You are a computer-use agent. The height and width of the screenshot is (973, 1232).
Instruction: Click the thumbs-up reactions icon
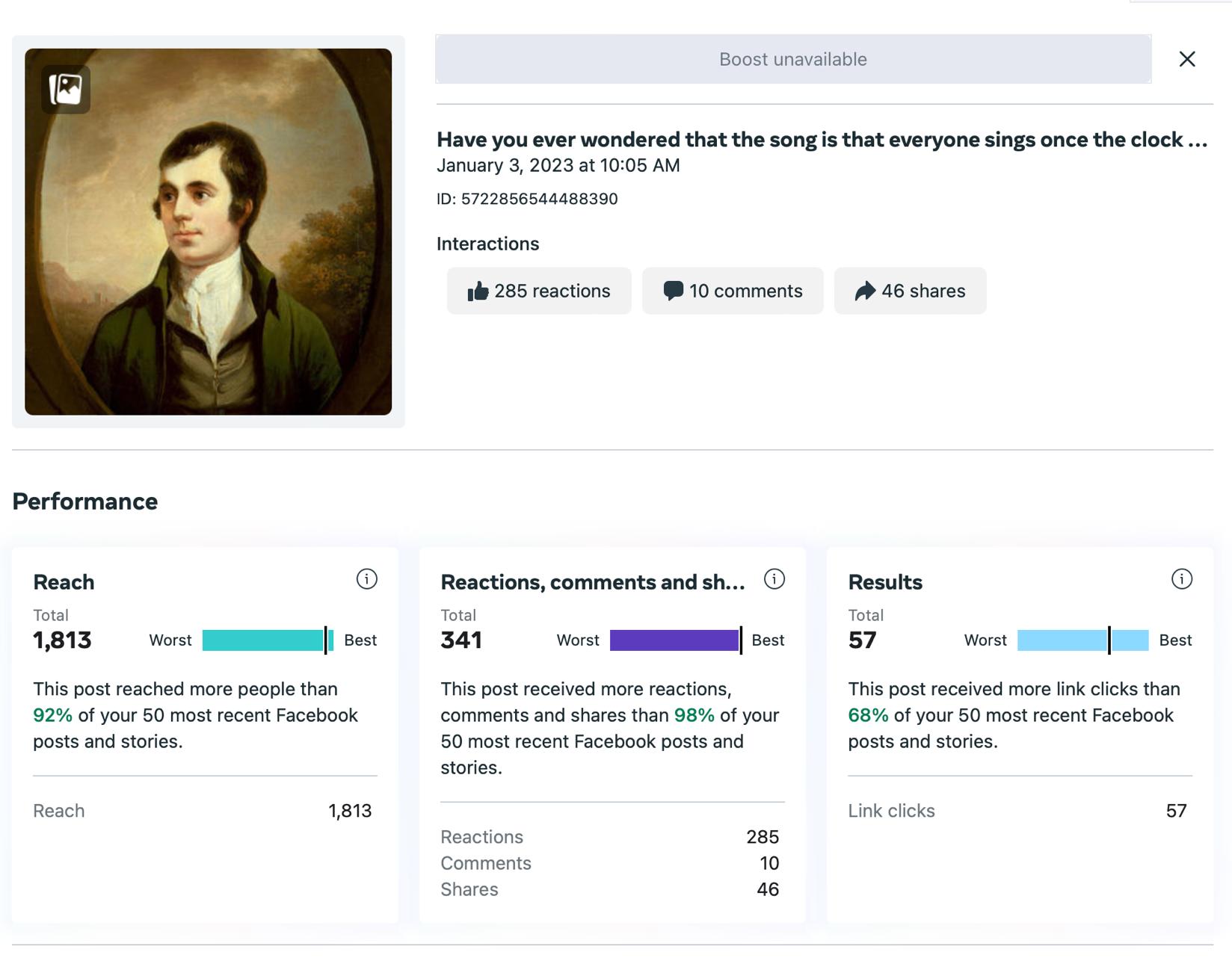point(478,291)
